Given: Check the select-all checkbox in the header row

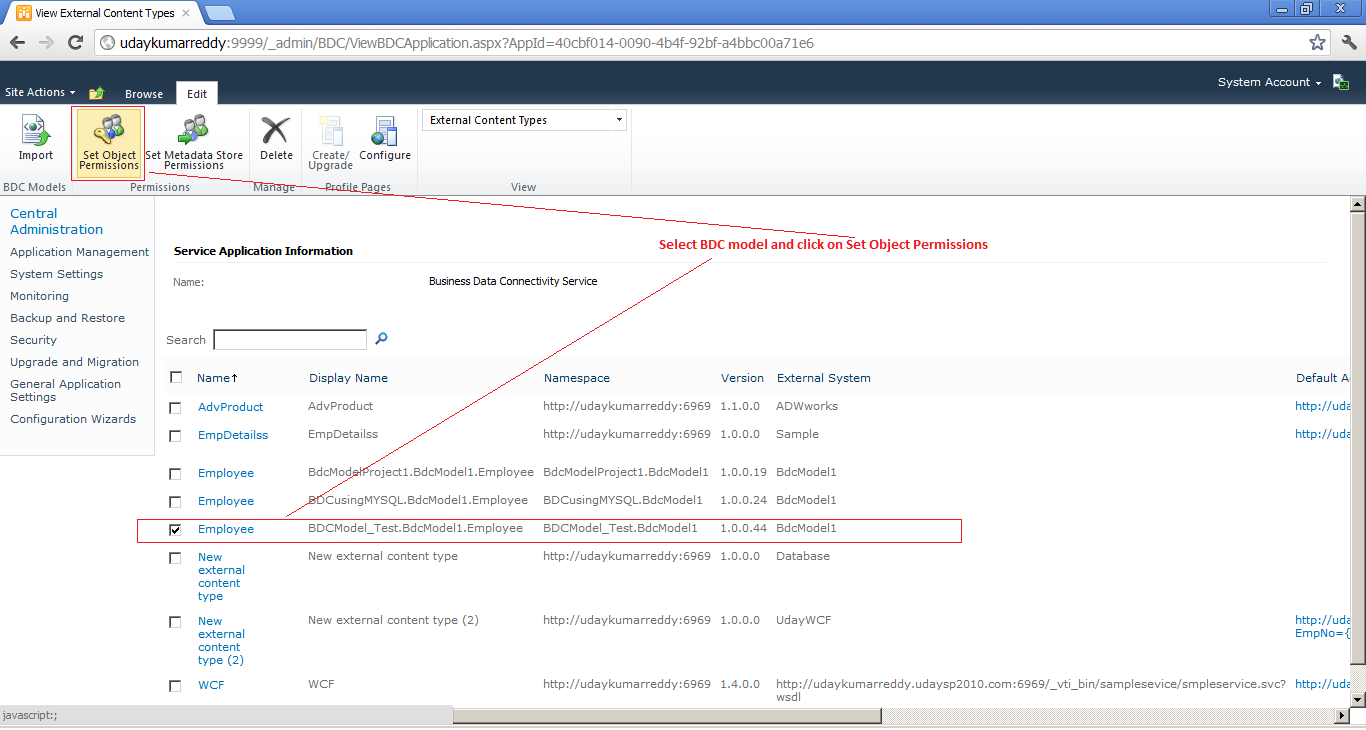Looking at the screenshot, I should tap(175, 377).
